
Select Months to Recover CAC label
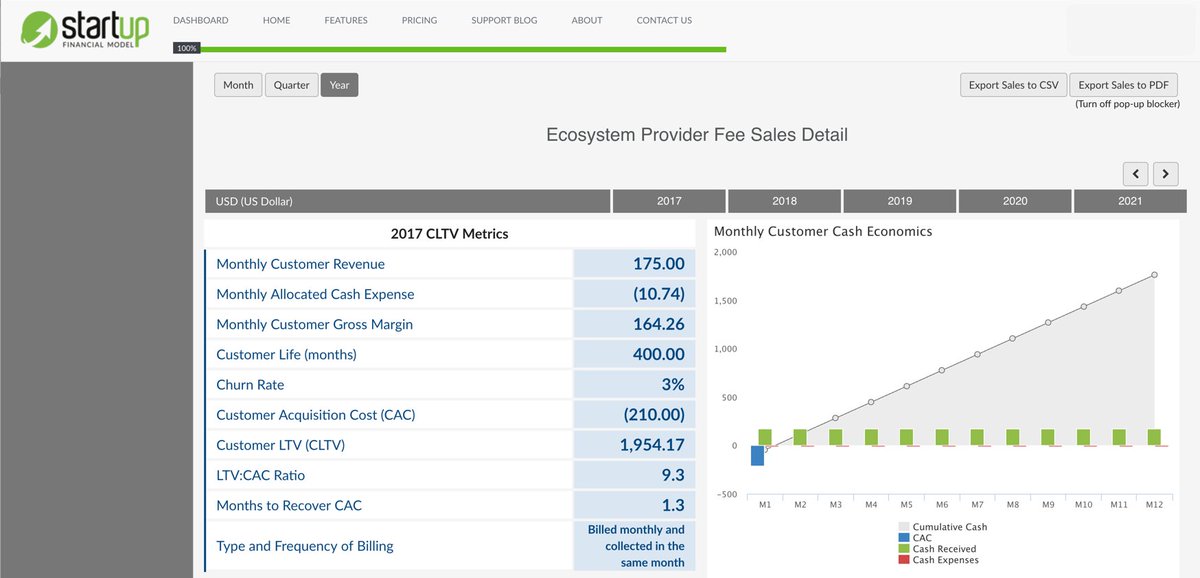(291, 505)
